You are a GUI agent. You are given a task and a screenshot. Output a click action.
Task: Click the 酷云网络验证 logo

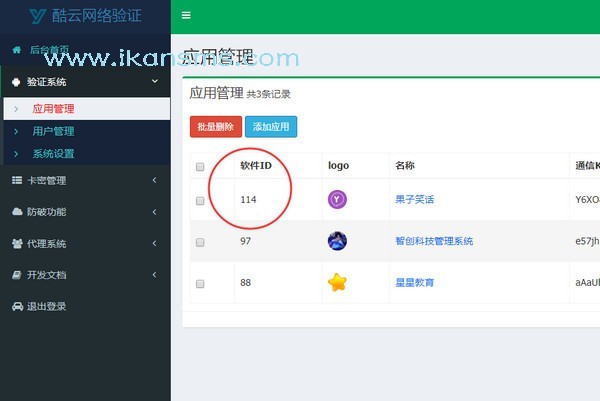point(85,16)
